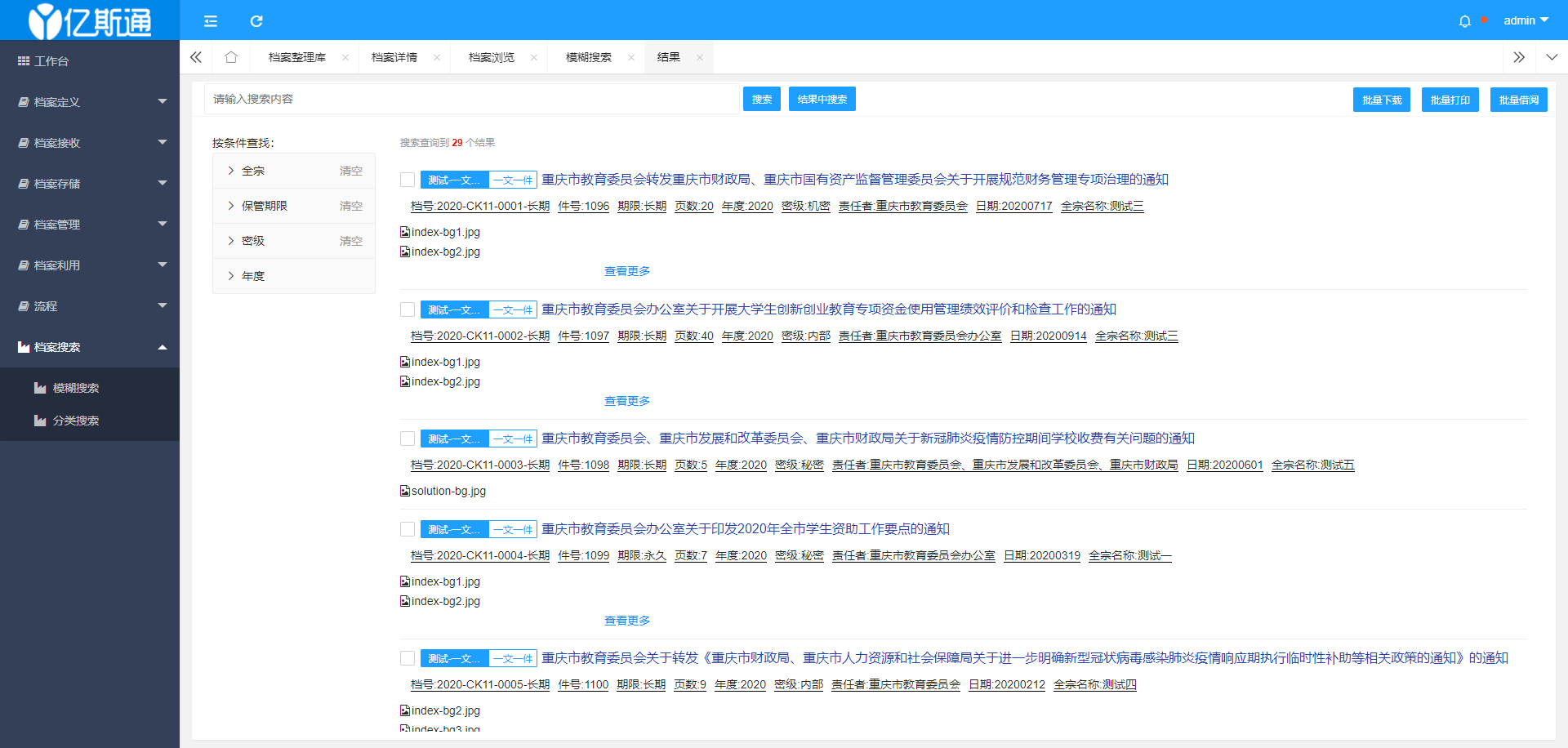The width and height of the screenshot is (1568, 748).
Task: Check the box for record 2020-CK11-0005
Action: point(408,658)
